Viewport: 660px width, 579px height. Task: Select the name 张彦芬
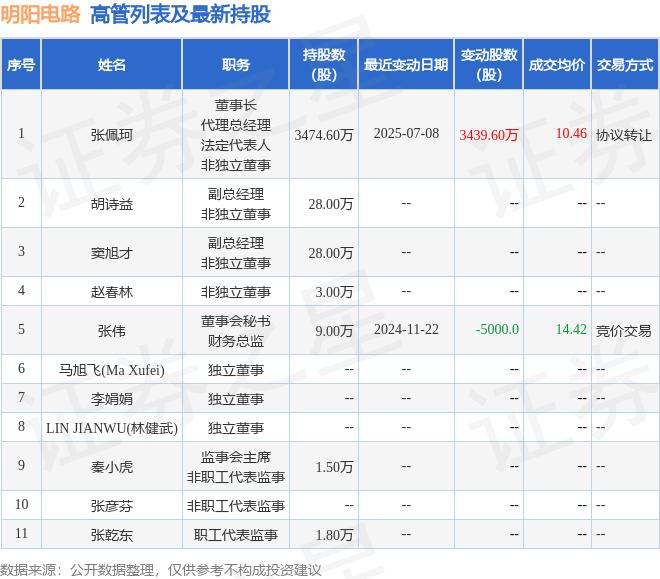[x=112, y=506]
